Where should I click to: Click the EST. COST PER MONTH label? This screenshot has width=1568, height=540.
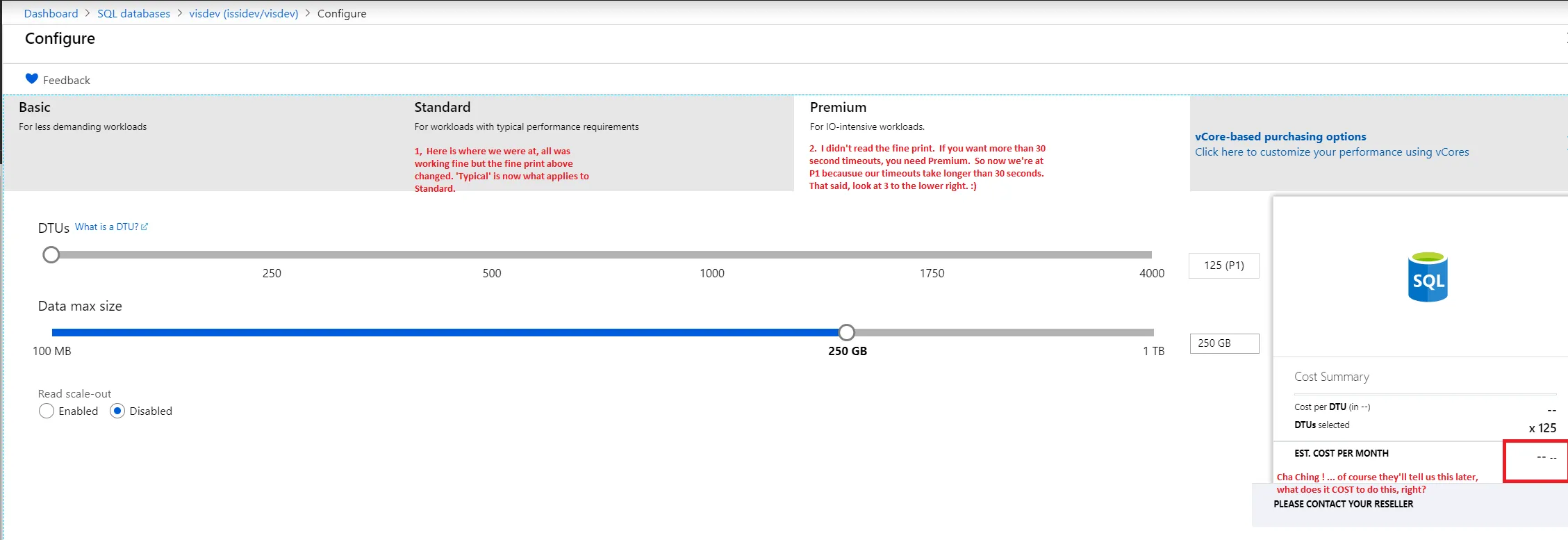click(x=1342, y=453)
